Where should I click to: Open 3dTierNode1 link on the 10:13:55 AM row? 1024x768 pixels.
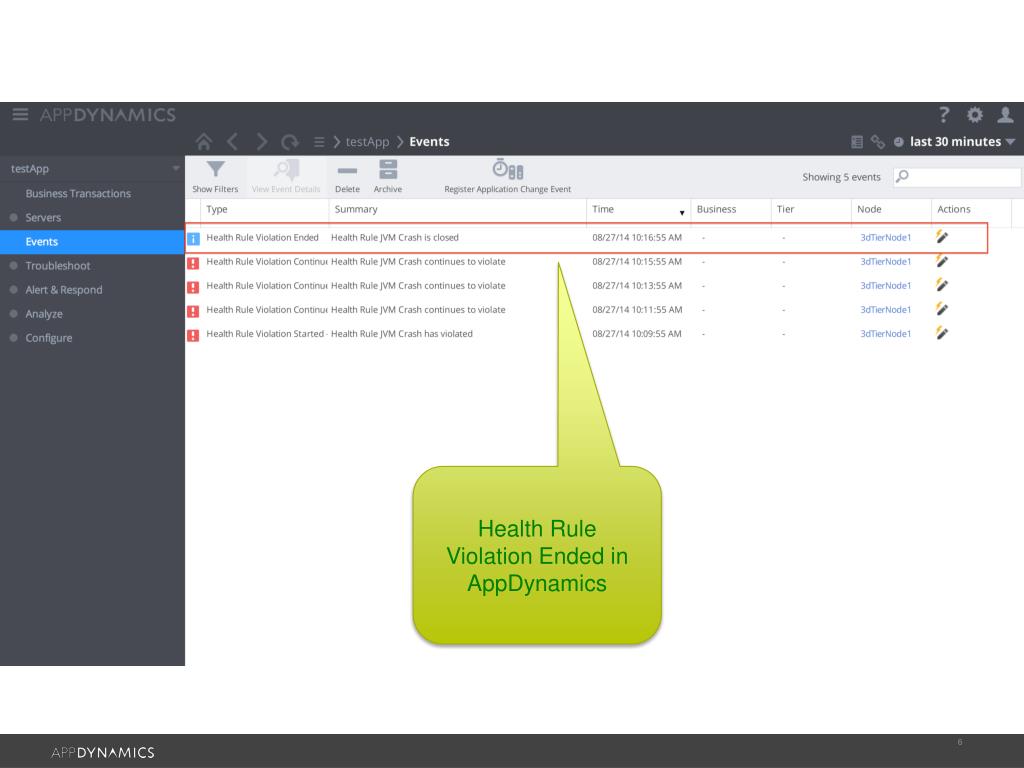click(x=886, y=286)
